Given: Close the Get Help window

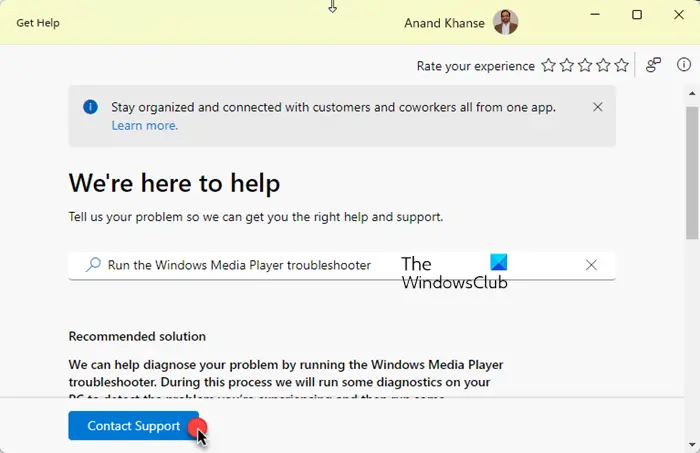Looking at the screenshot, I should pos(679,15).
